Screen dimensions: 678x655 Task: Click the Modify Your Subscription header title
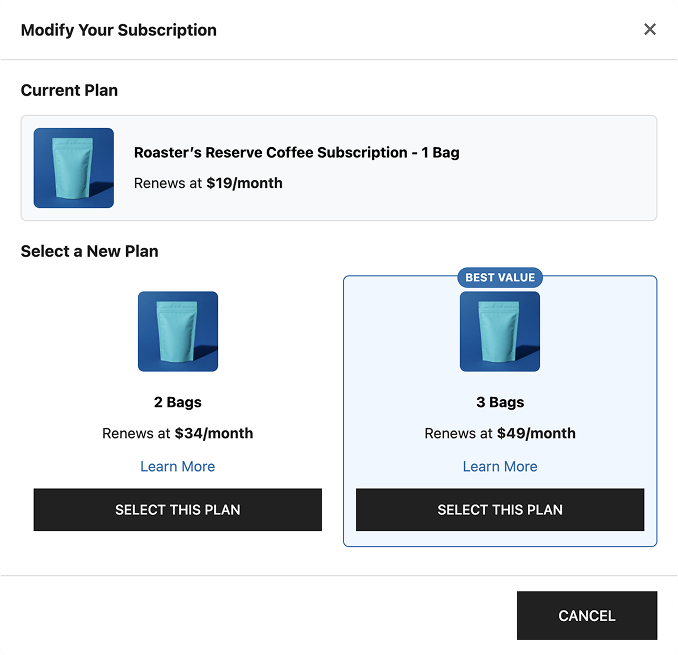119,30
